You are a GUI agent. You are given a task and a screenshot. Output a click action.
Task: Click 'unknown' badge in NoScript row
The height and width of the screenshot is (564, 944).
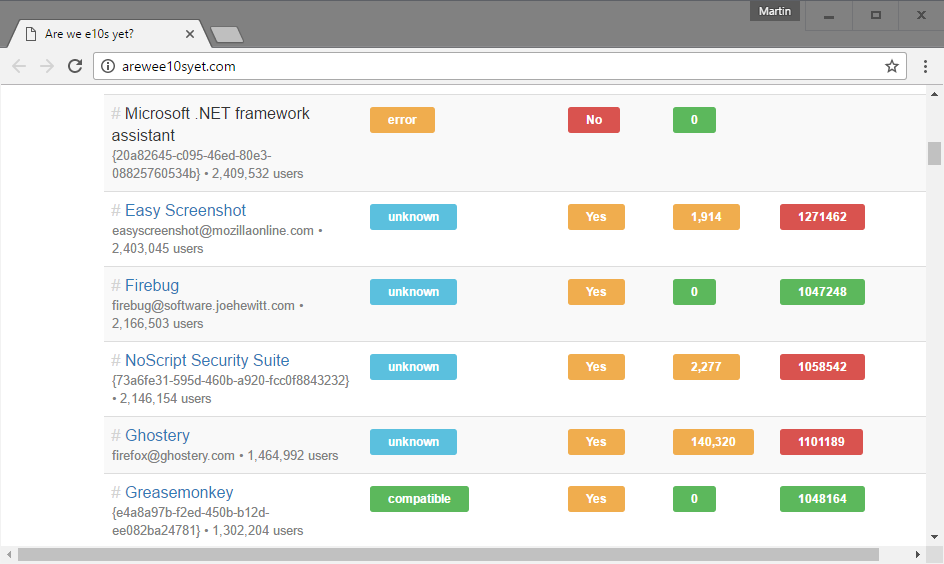point(413,367)
